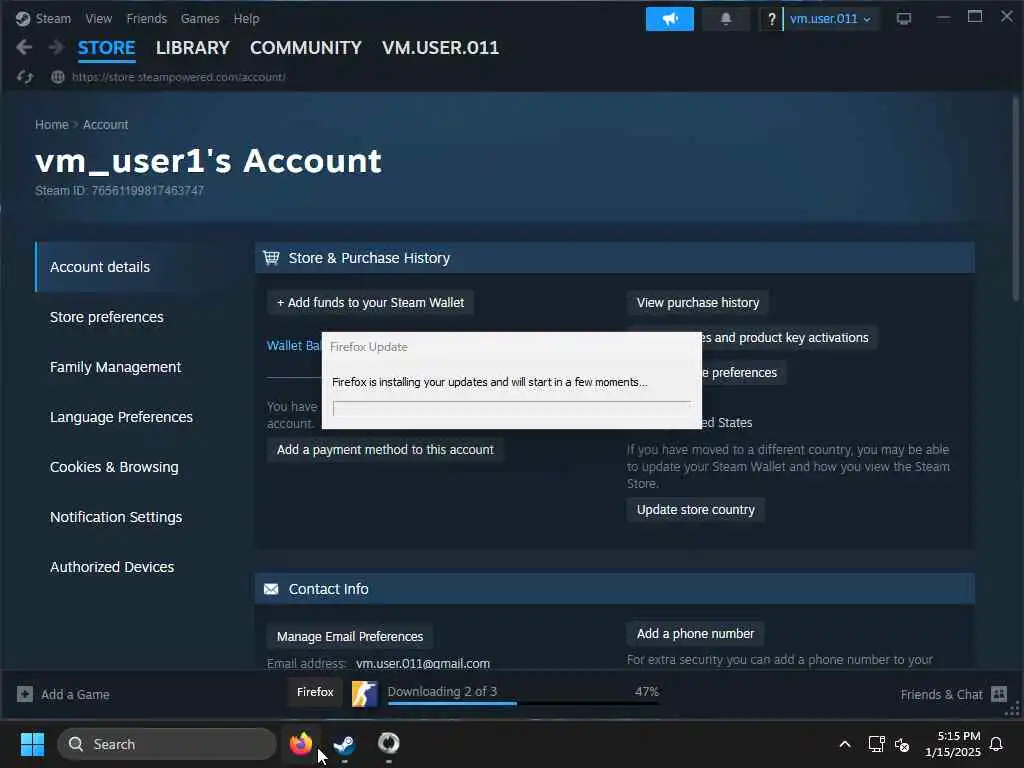
Task: Click the 47% download percentage text
Action: coord(647,692)
